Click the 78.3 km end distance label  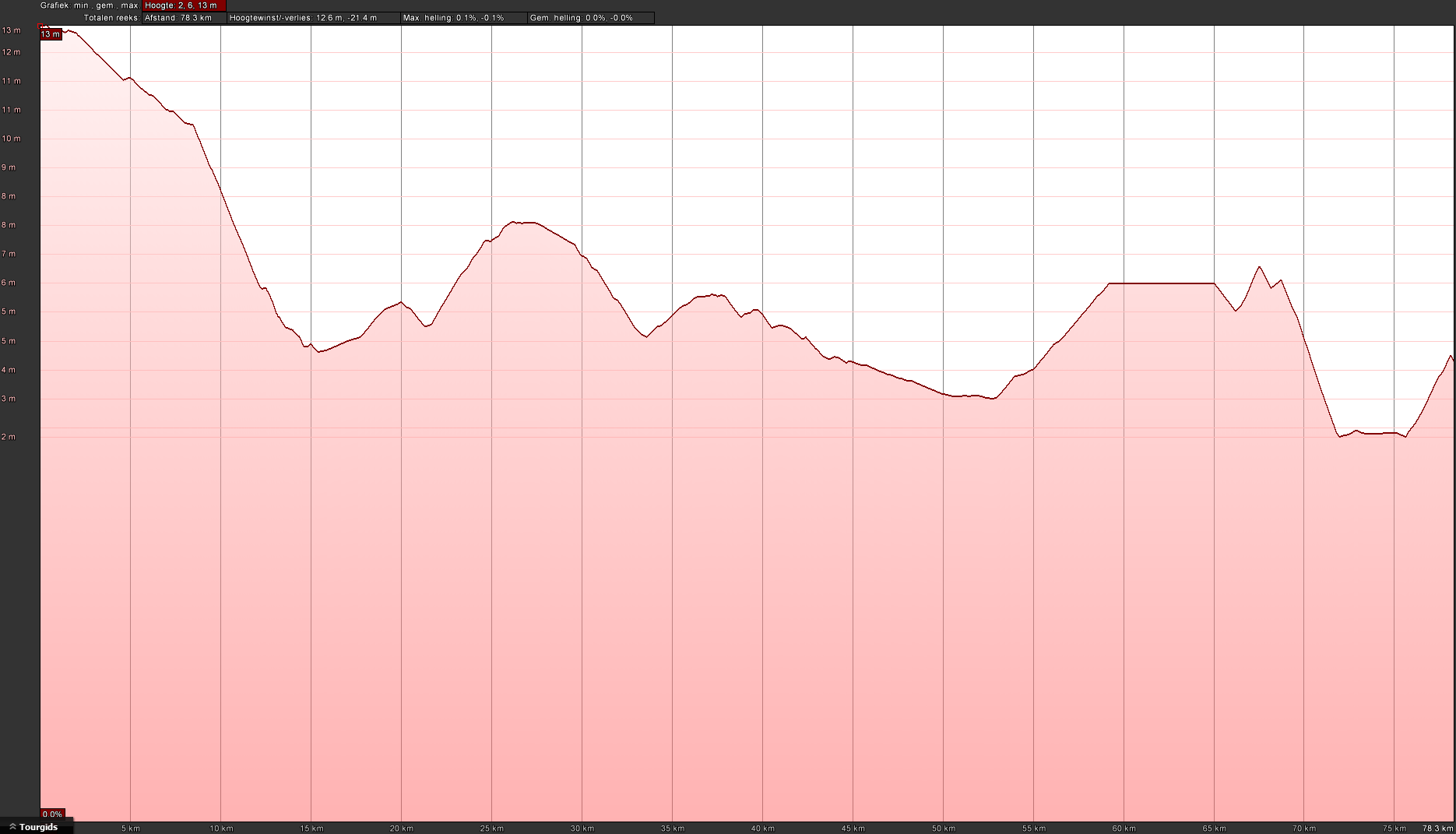[x=1437, y=829]
